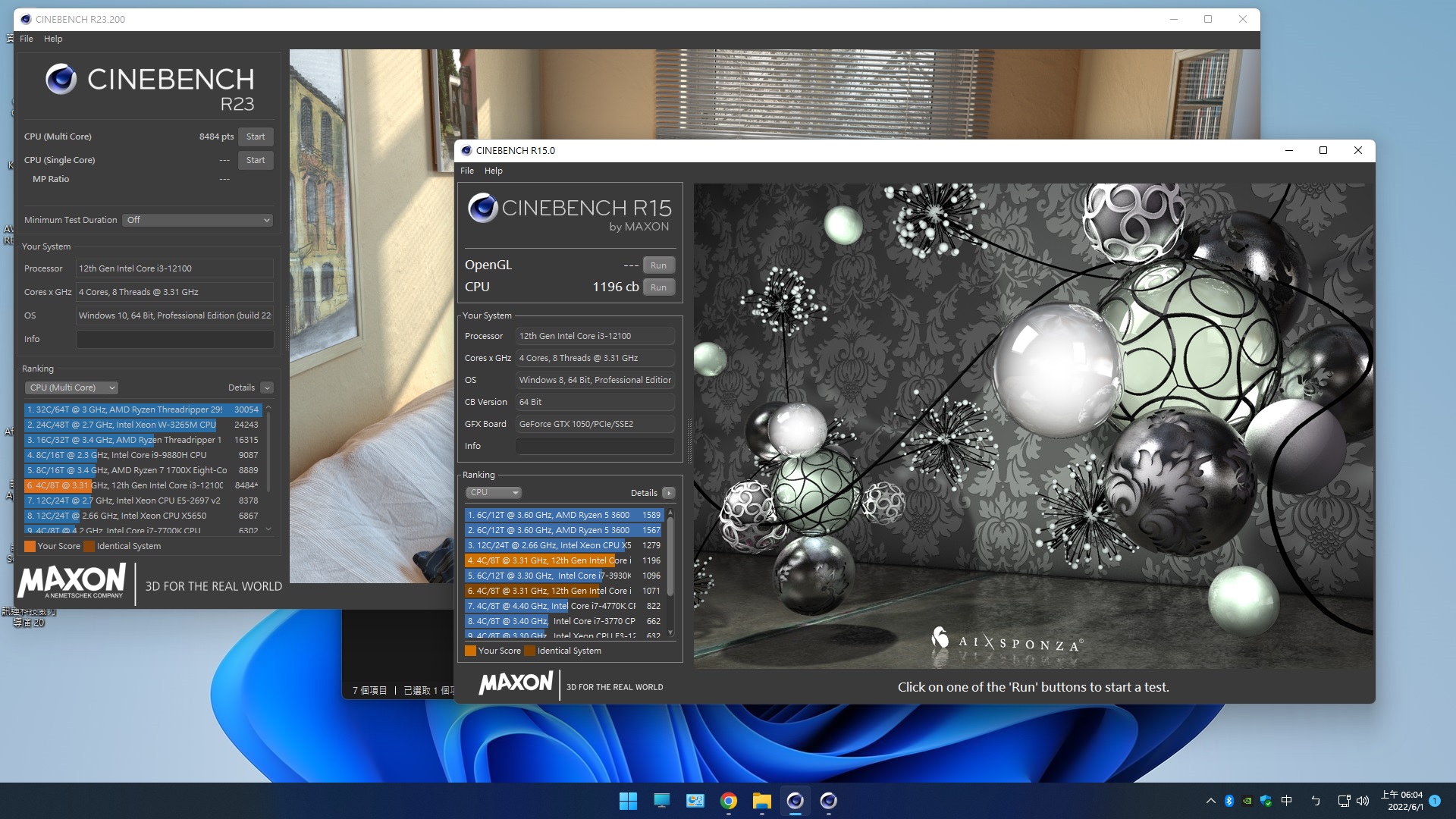The image size is (1456, 819).
Task: Click the orange Your Score swatch in R23
Action: (x=30, y=546)
